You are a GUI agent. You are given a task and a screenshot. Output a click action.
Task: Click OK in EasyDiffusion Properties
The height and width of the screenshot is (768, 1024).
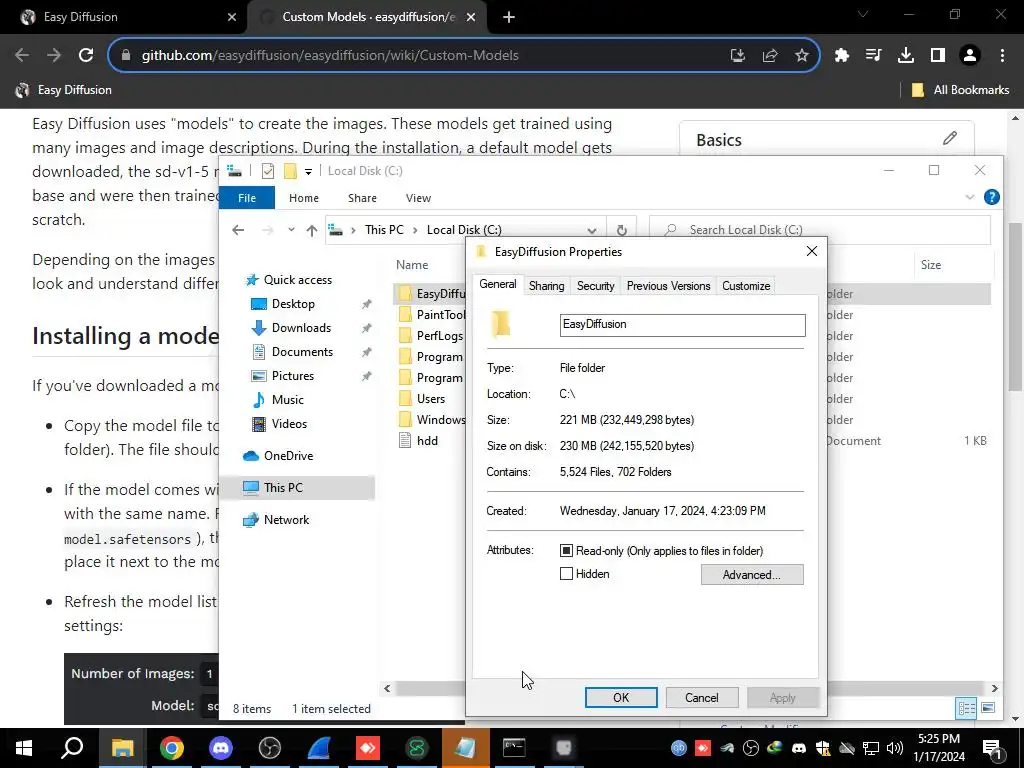tap(621, 697)
